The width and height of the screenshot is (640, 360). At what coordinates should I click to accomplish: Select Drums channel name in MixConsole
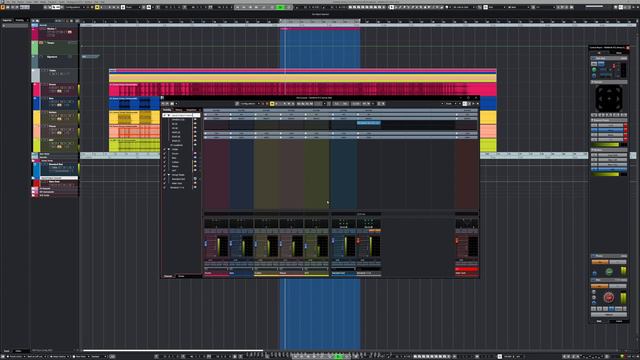click(x=208, y=273)
